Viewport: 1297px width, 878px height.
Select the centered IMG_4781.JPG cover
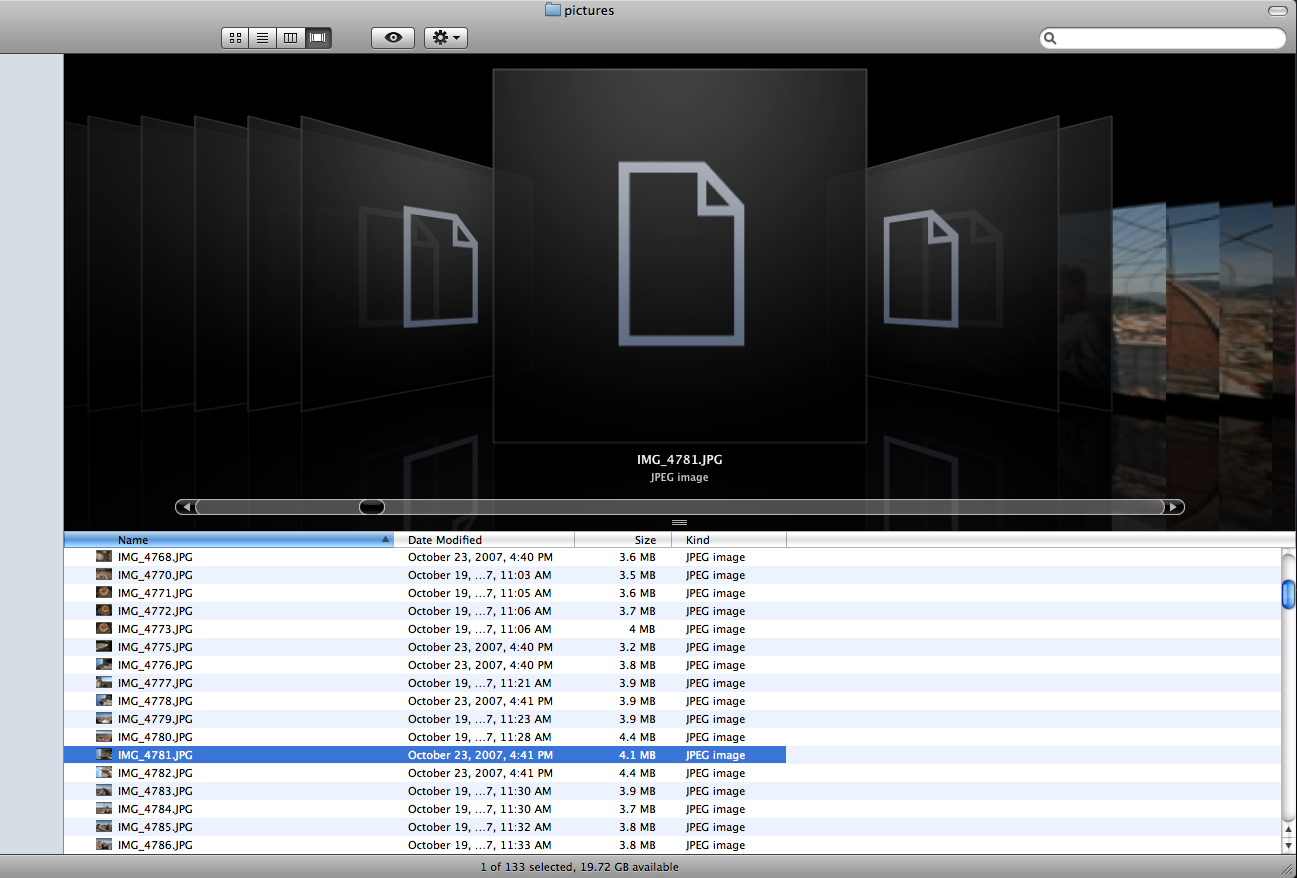[x=680, y=256]
